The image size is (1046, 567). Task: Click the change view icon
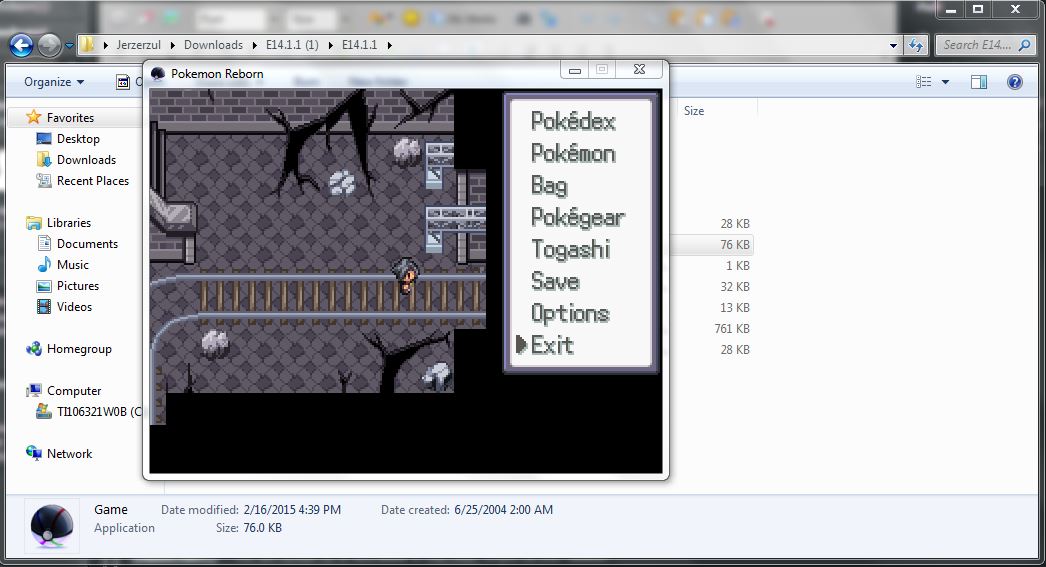click(924, 82)
